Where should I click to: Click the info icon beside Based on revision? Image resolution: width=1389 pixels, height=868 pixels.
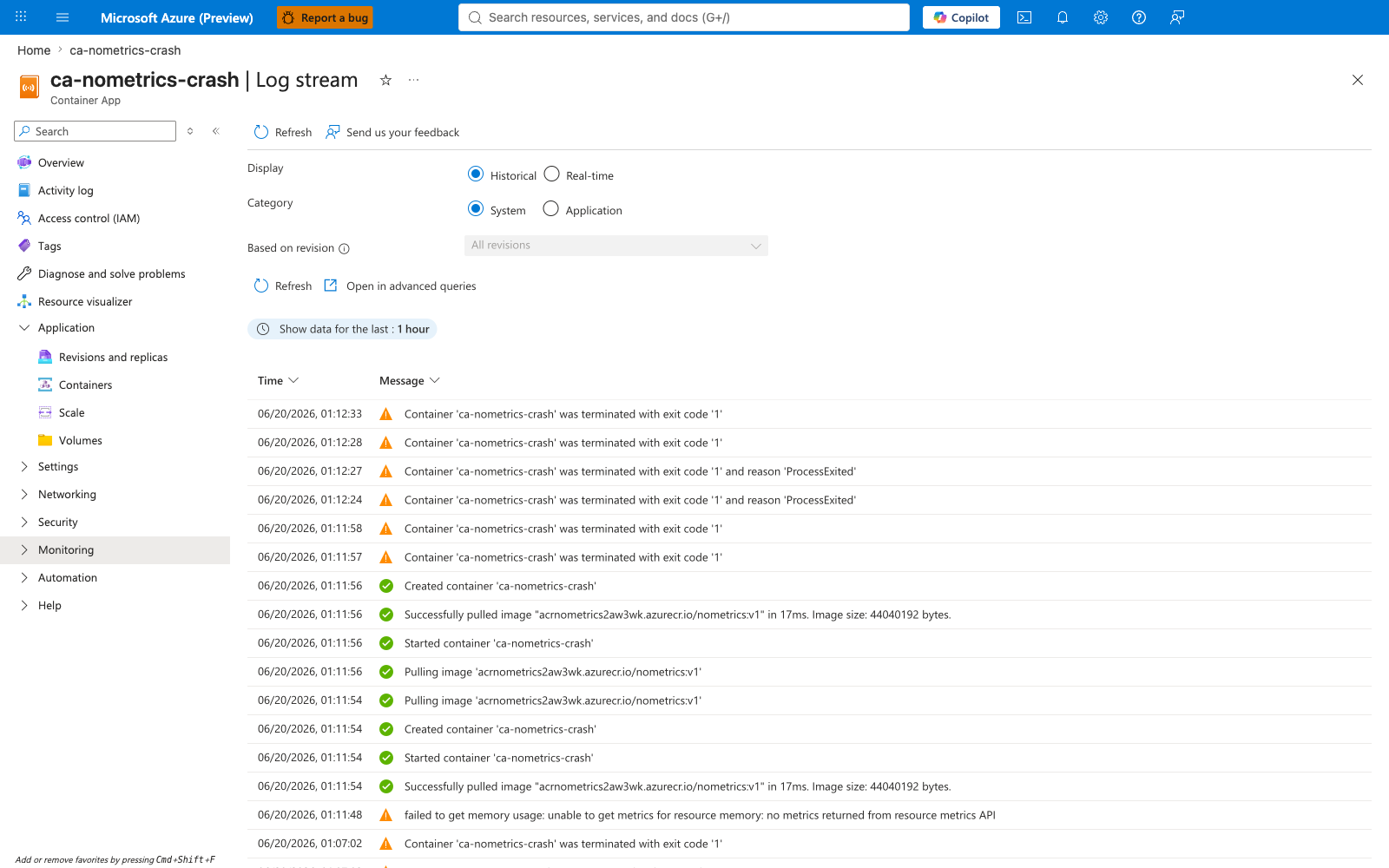[344, 249]
